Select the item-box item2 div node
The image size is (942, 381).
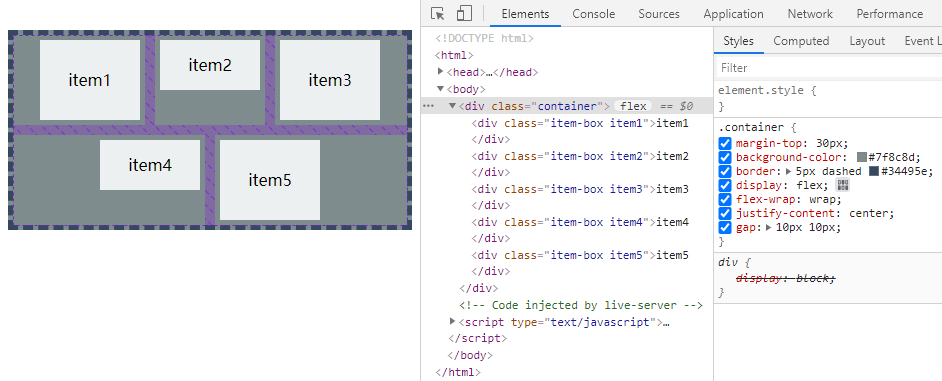pyautogui.click(x=580, y=156)
